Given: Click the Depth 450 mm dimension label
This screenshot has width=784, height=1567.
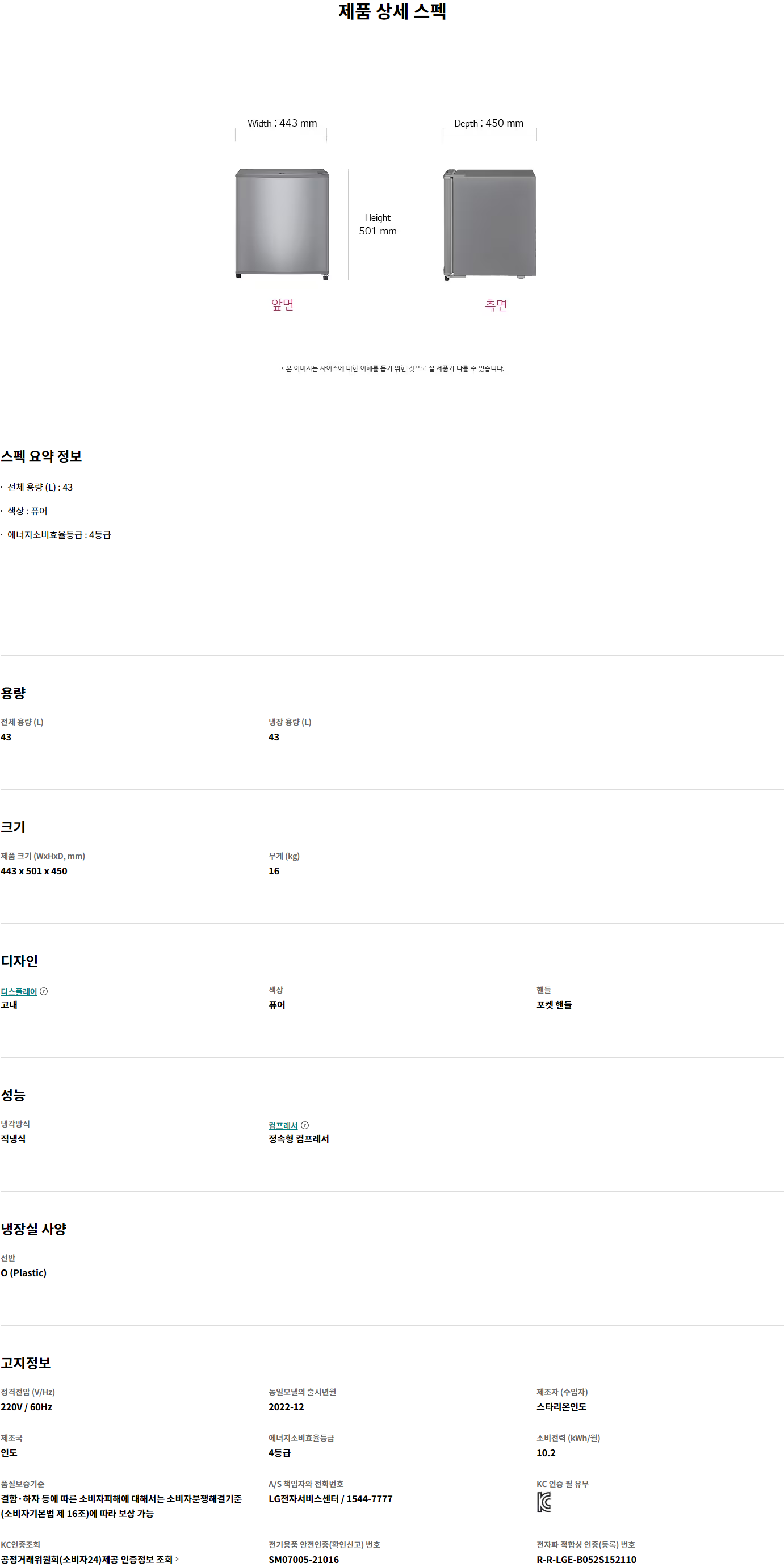Looking at the screenshot, I should point(488,123).
